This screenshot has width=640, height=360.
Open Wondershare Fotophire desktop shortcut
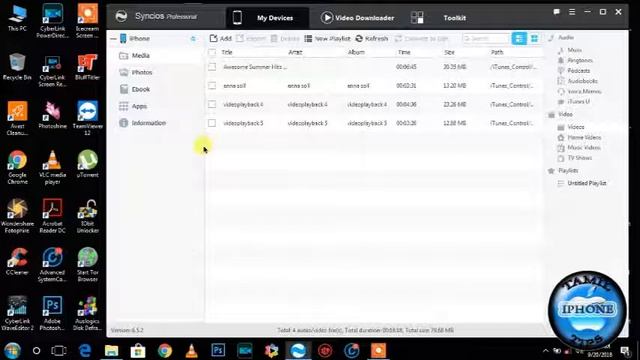pyautogui.click(x=17, y=216)
